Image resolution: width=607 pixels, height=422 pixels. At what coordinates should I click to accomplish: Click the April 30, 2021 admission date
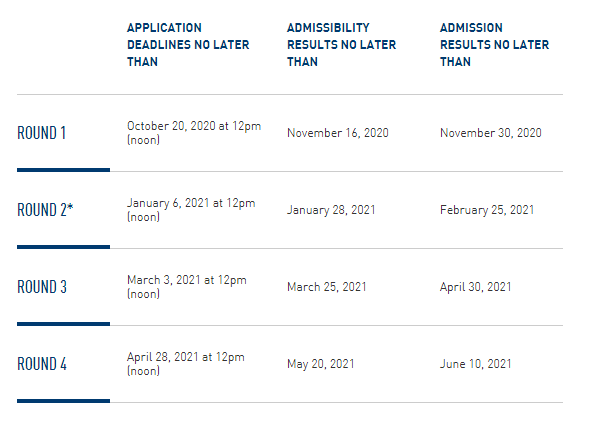475,287
